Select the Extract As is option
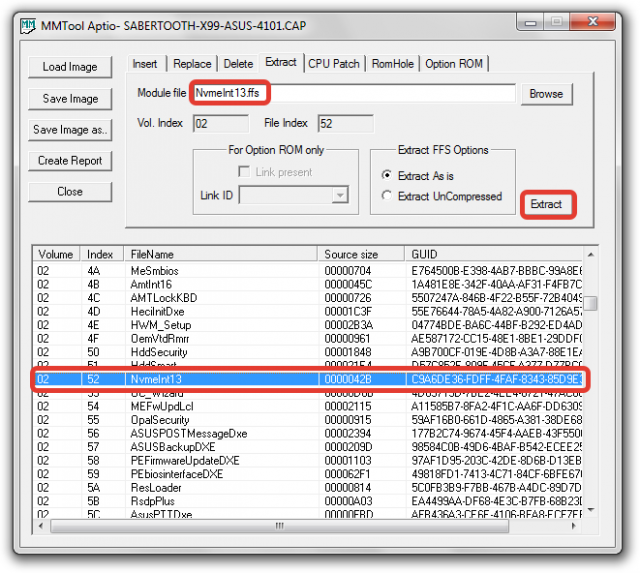Image resolution: width=640 pixels, height=573 pixels. tap(386, 175)
